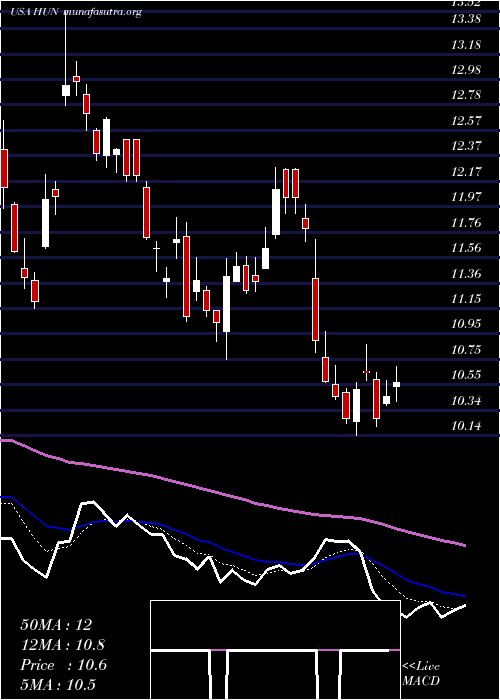Select the 12.98 price level label
Image resolution: width=500 pixels, height=700 pixels.
466,70
